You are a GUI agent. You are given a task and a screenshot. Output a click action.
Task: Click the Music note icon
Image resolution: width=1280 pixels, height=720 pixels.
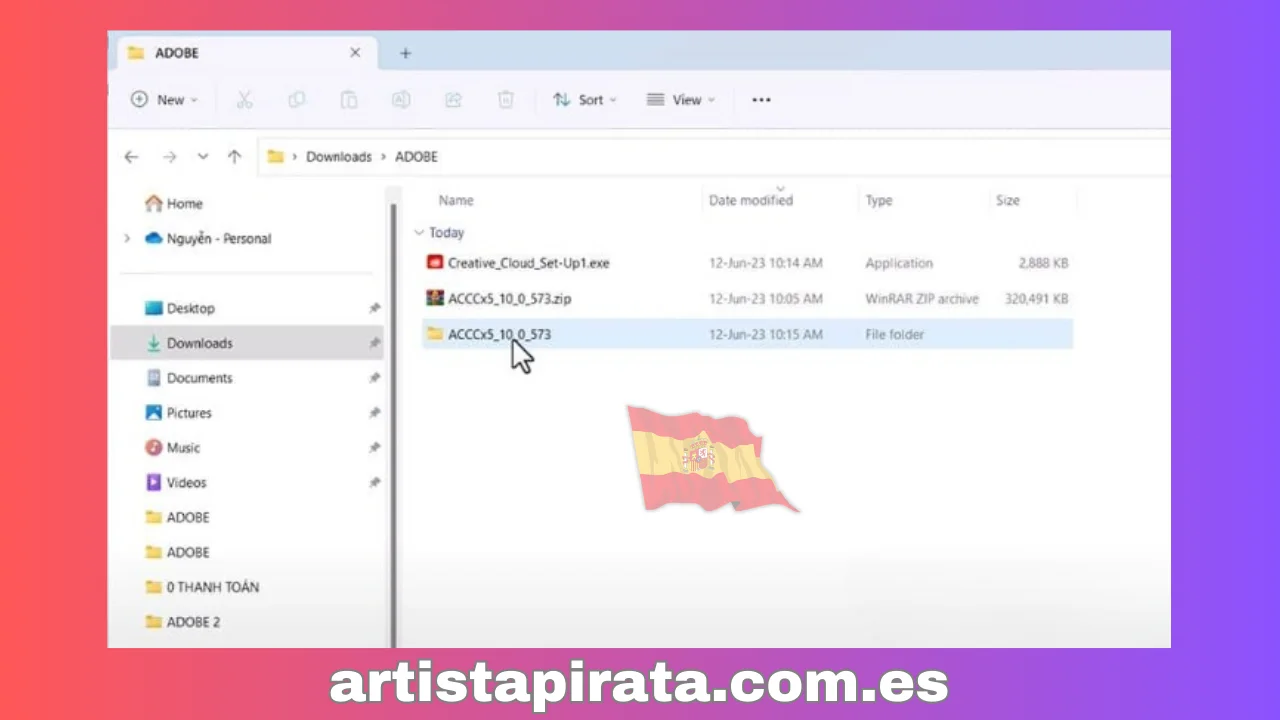point(153,448)
